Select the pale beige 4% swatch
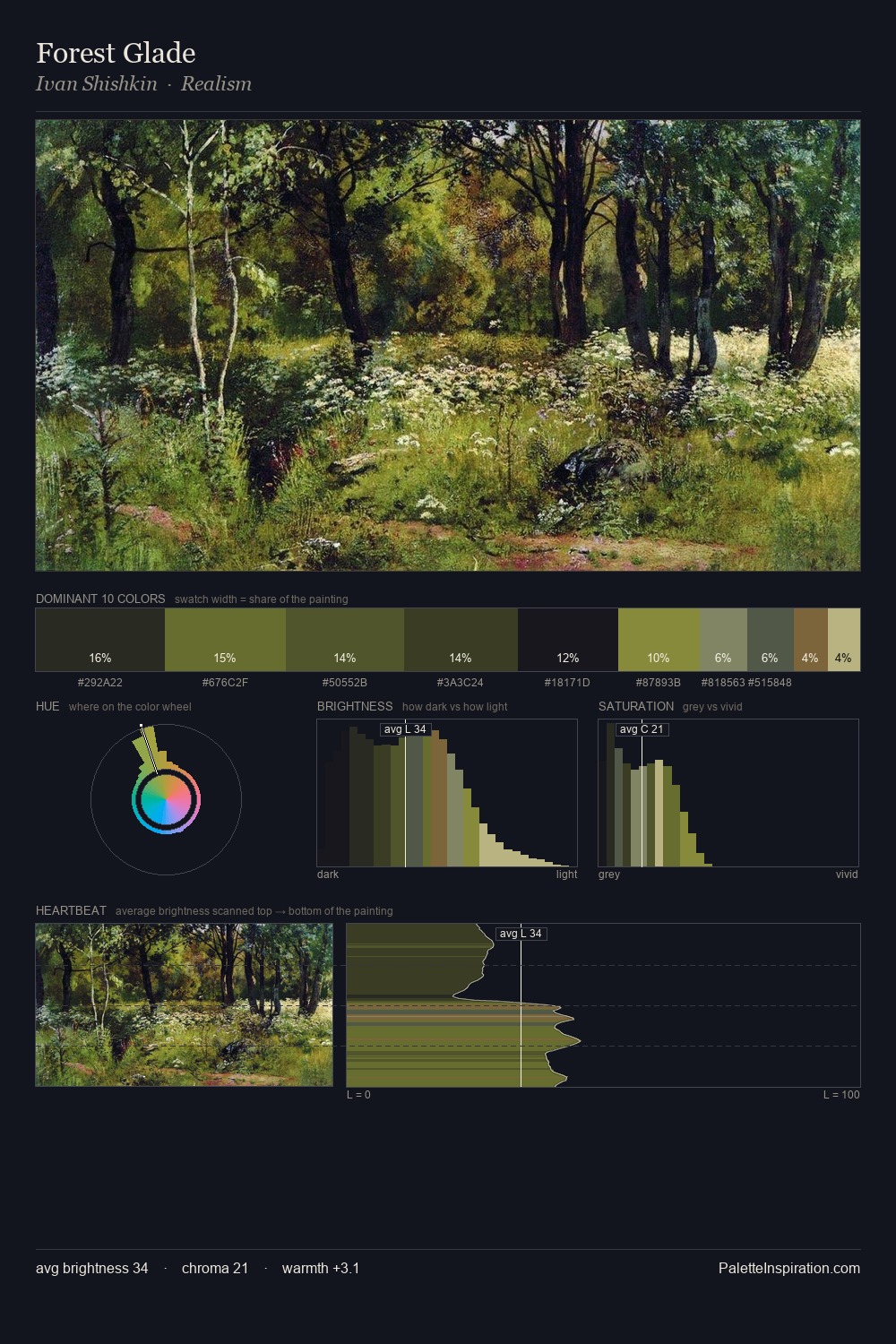Viewport: 896px width, 1344px height. [844, 640]
